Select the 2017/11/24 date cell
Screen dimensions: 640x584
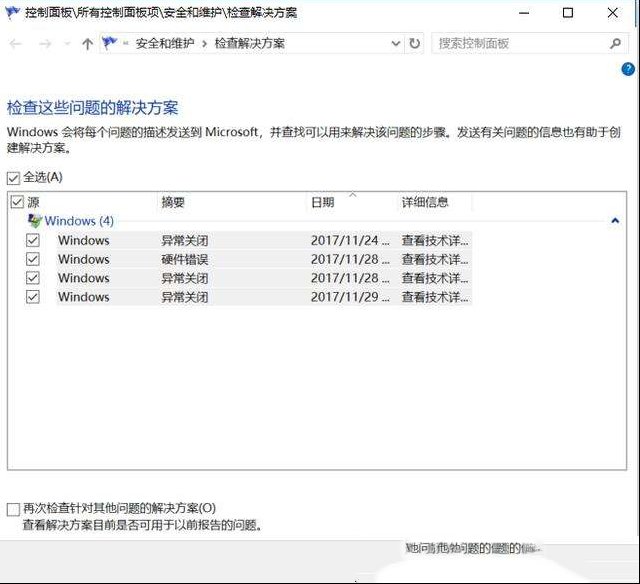(x=350, y=240)
